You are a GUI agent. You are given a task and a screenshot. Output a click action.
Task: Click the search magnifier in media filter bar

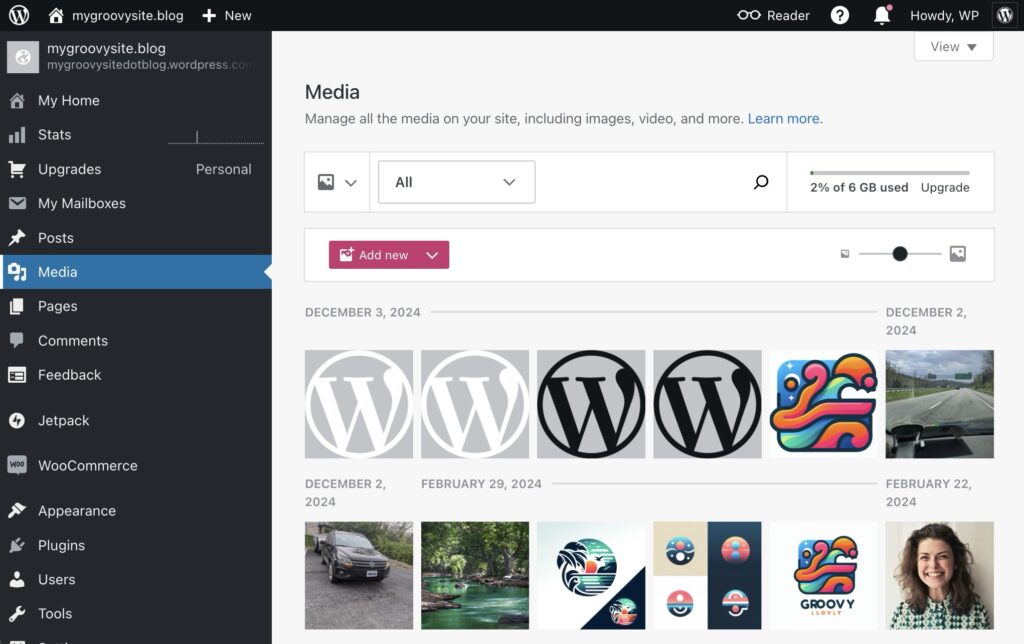761,182
